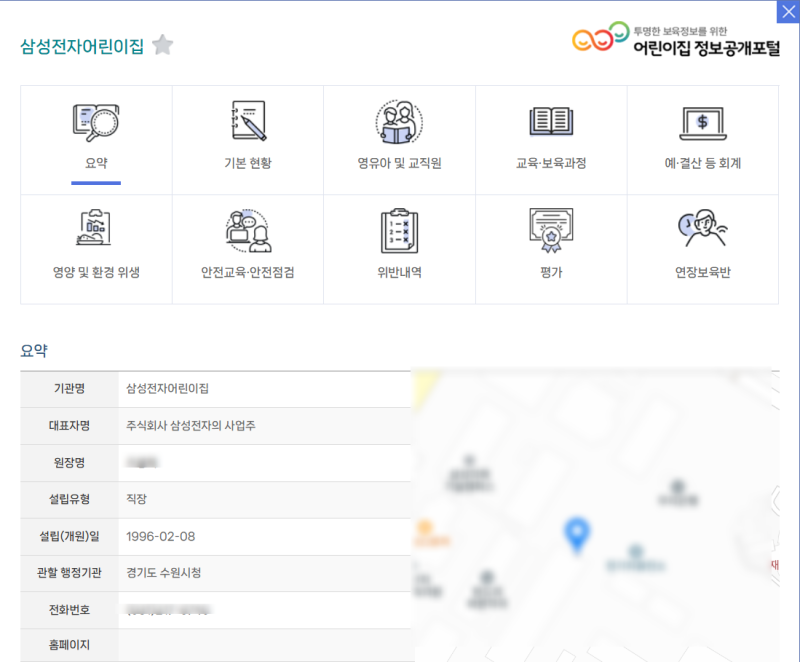Click the 평가 certificate icon

click(x=551, y=230)
